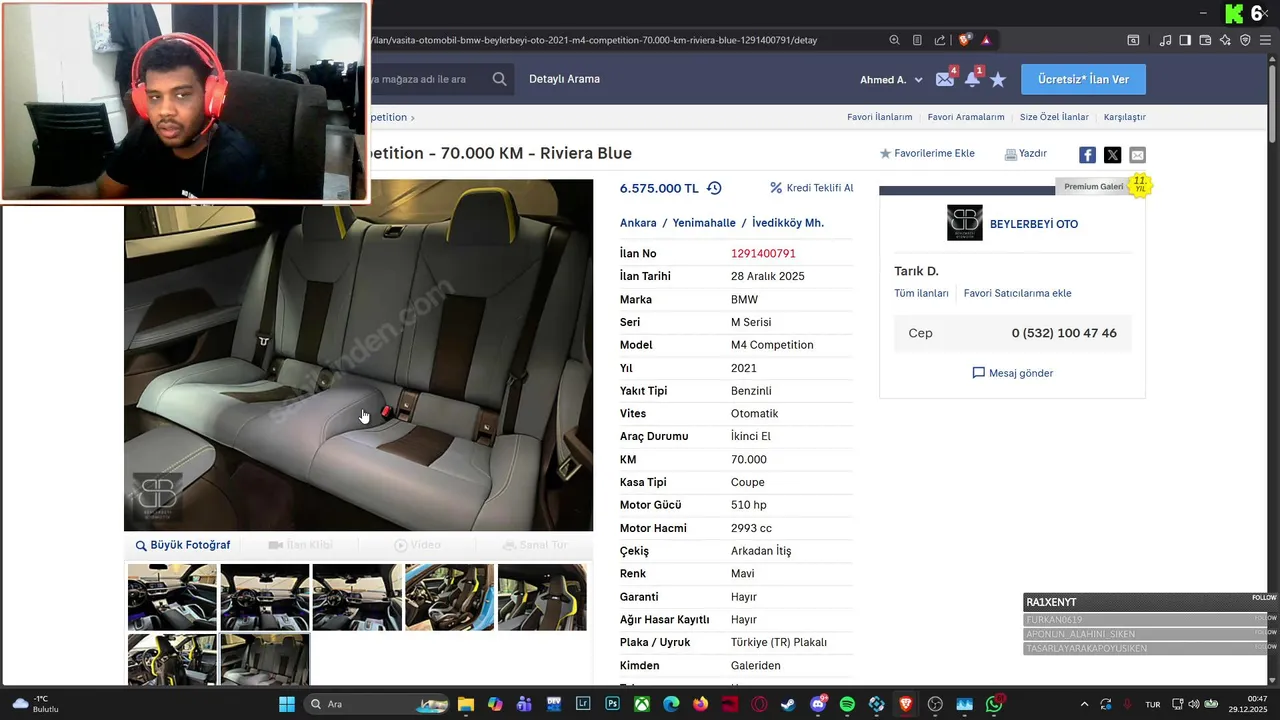
Task: Open the favorites star icon in site header
Action: point(998,79)
